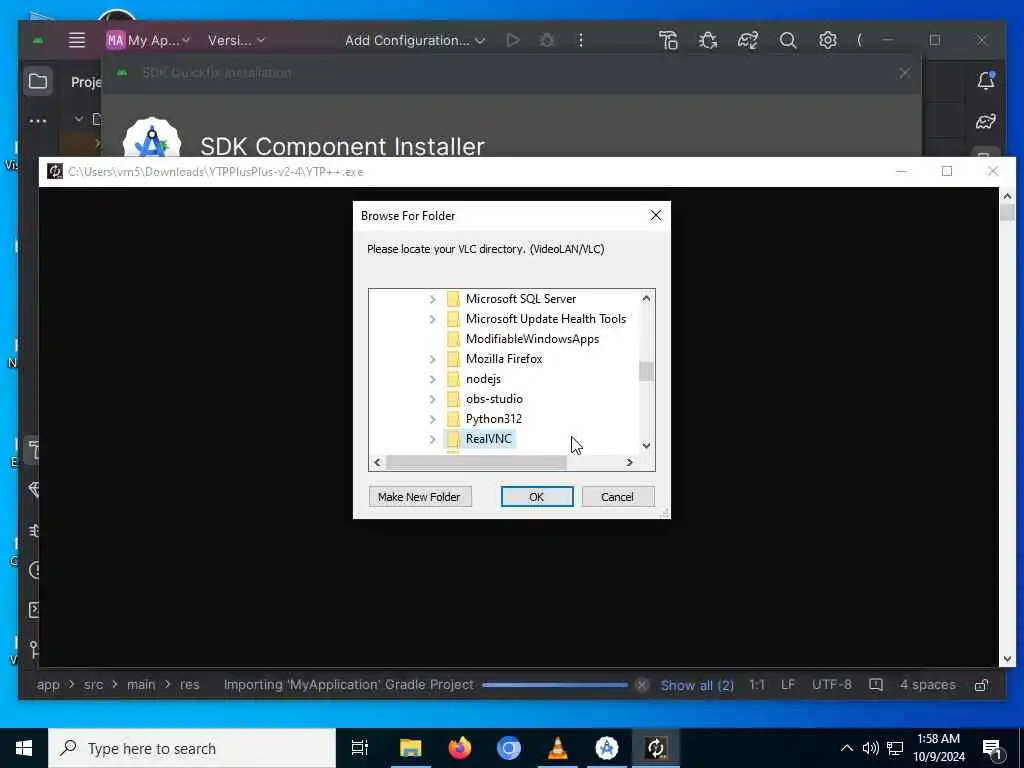Sync project with Gradle files icon
This screenshot has width=1024, height=768.
tap(748, 40)
